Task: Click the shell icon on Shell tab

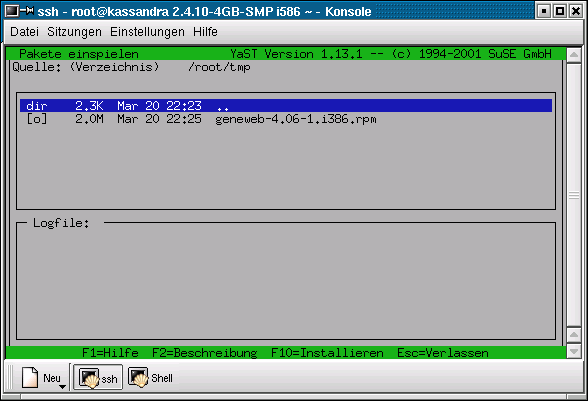Action: (138, 377)
